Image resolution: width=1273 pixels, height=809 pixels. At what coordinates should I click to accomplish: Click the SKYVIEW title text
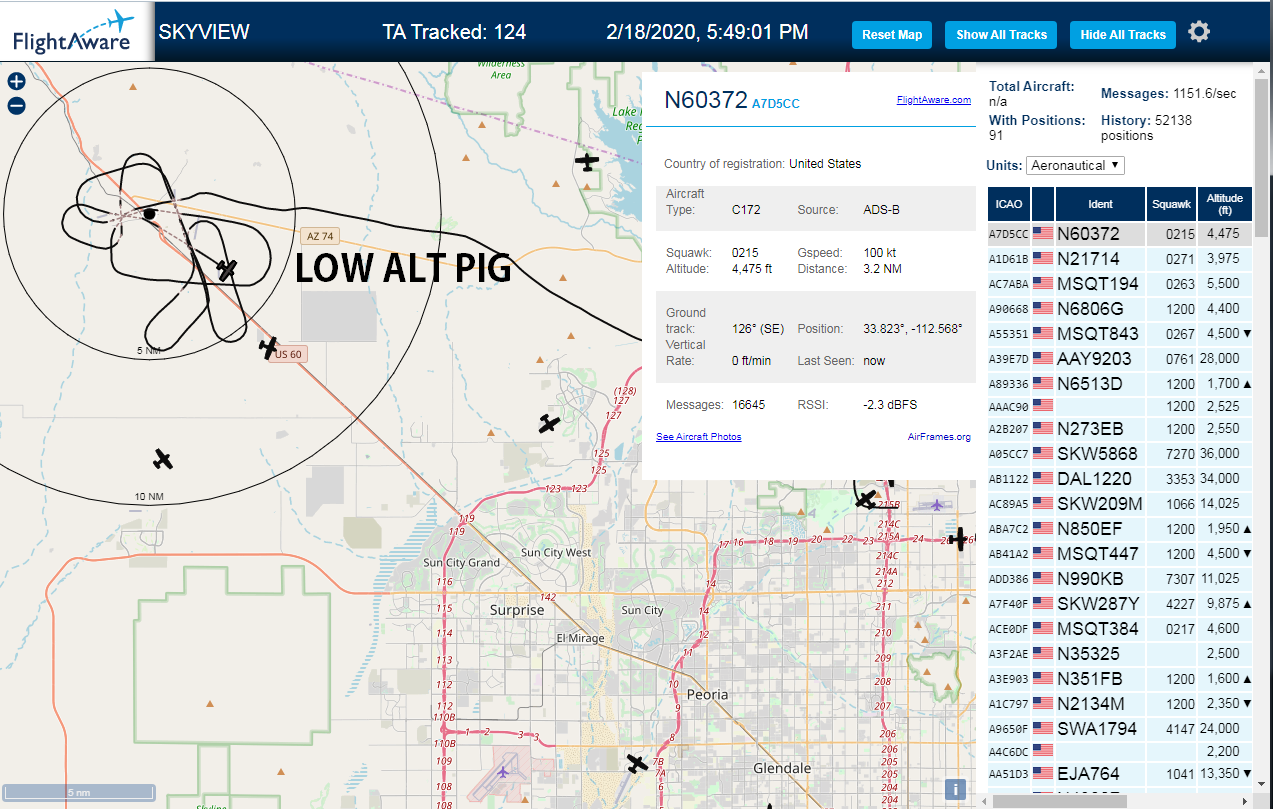(x=204, y=32)
